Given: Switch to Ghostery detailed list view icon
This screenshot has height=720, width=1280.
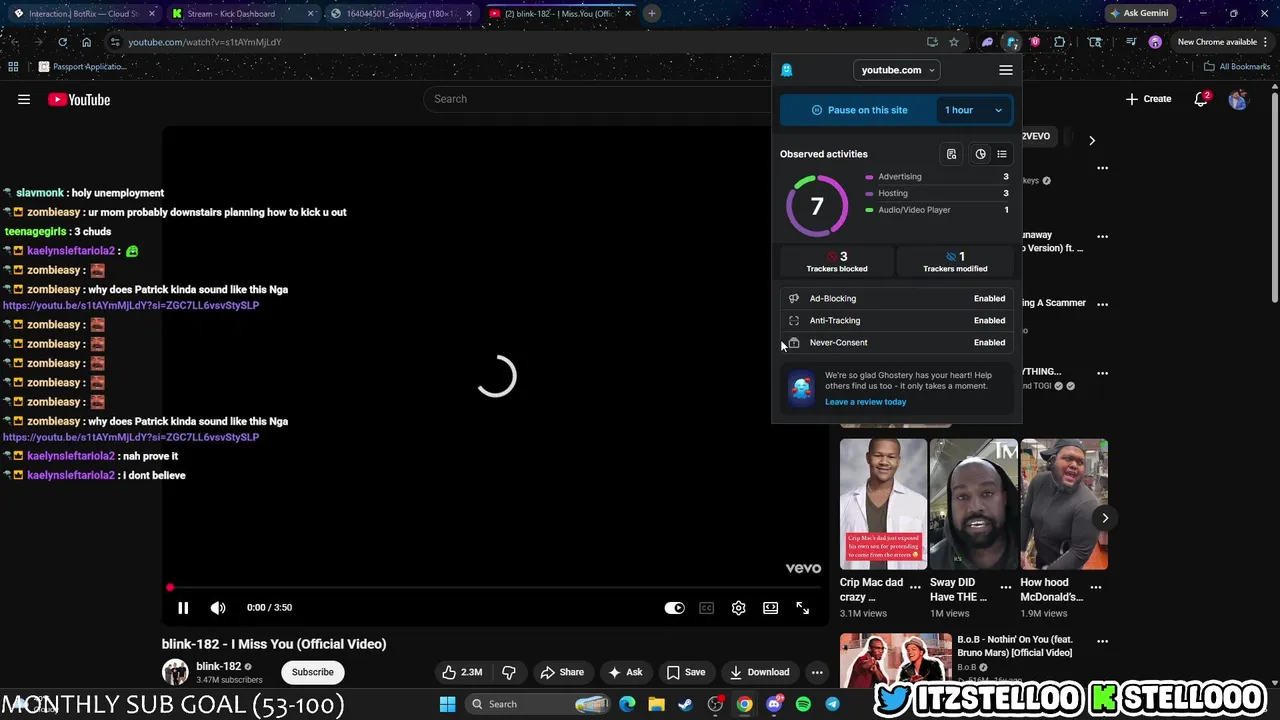Looking at the screenshot, I should pos(1002,154).
